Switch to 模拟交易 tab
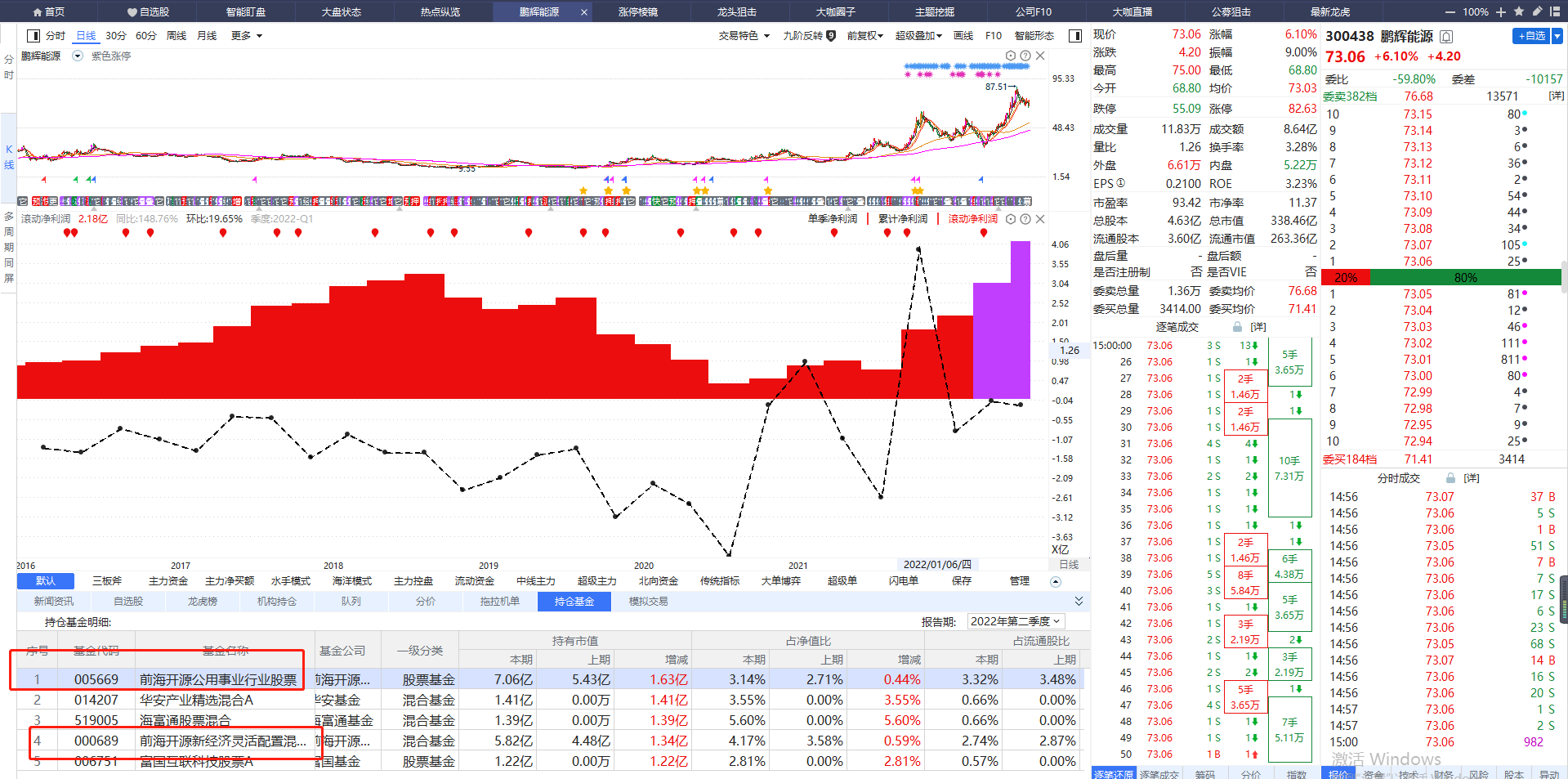 pyautogui.click(x=649, y=601)
